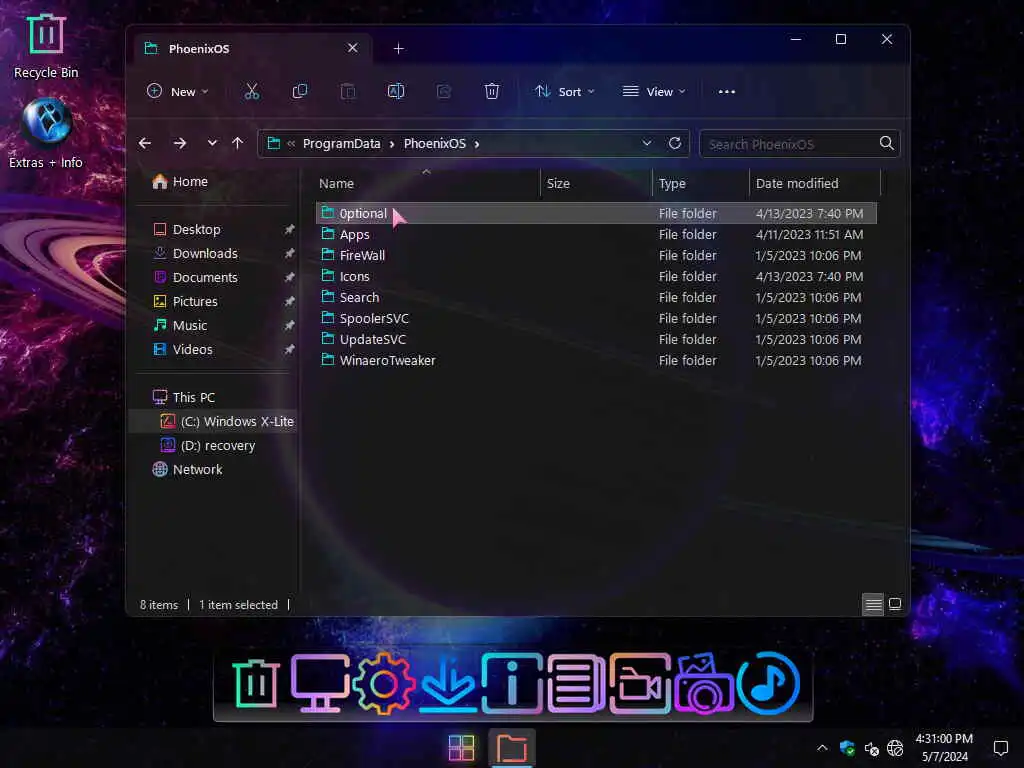Open the See more three-dots menu
Image resolution: width=1024 pixels, height=768 pixels.
click(727, 91)
